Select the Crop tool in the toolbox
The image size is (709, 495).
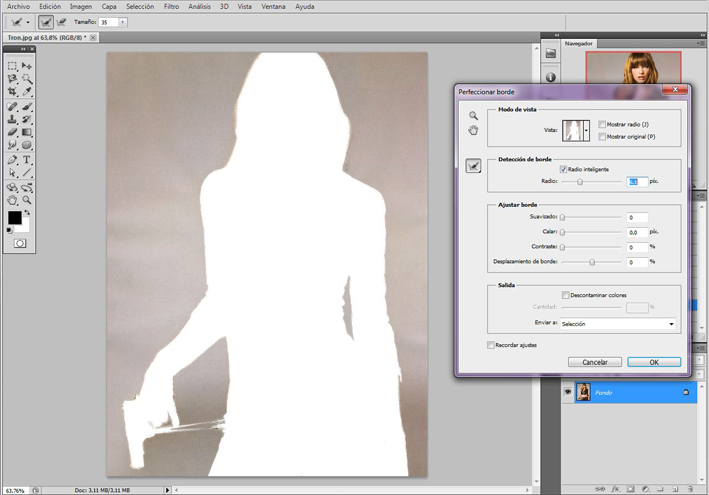coord(13,92)
